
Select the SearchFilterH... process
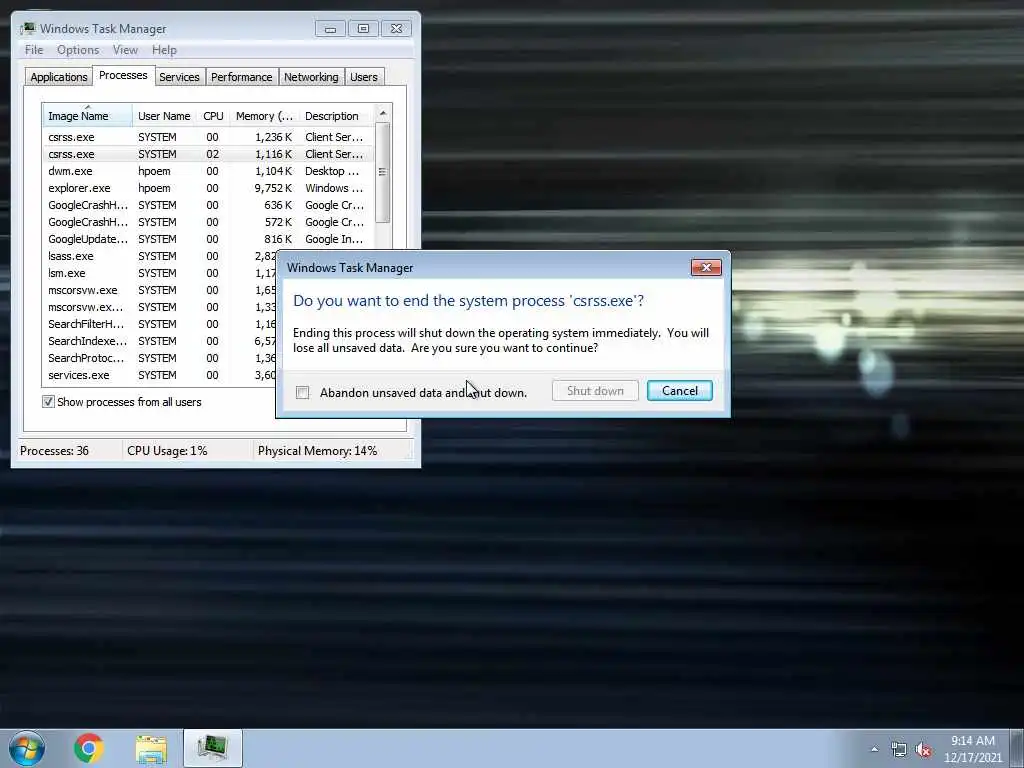[x=159, y=324]
